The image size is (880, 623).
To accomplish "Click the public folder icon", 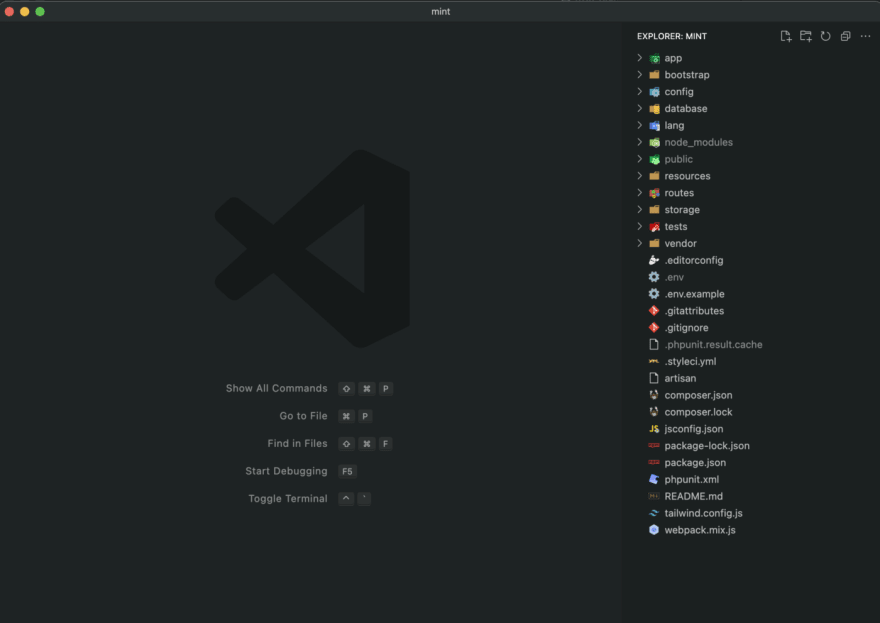I will [654, 159].
